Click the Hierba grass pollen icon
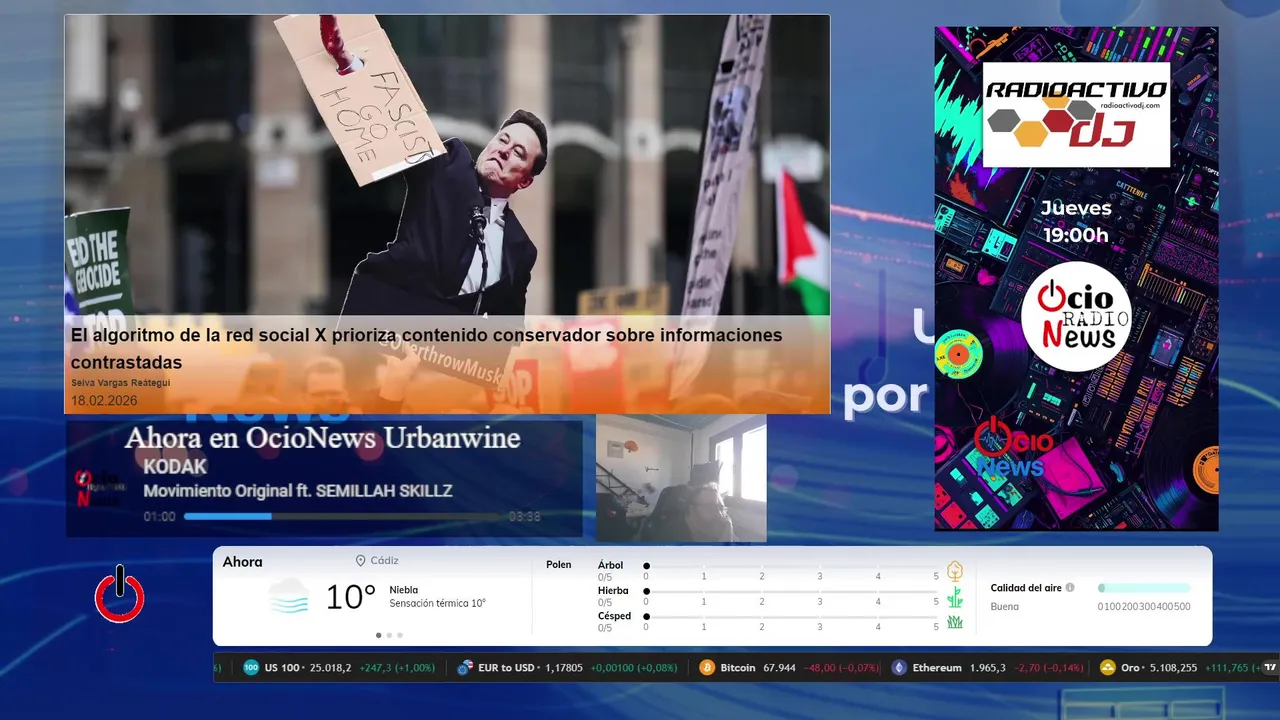 coord(955,597)
